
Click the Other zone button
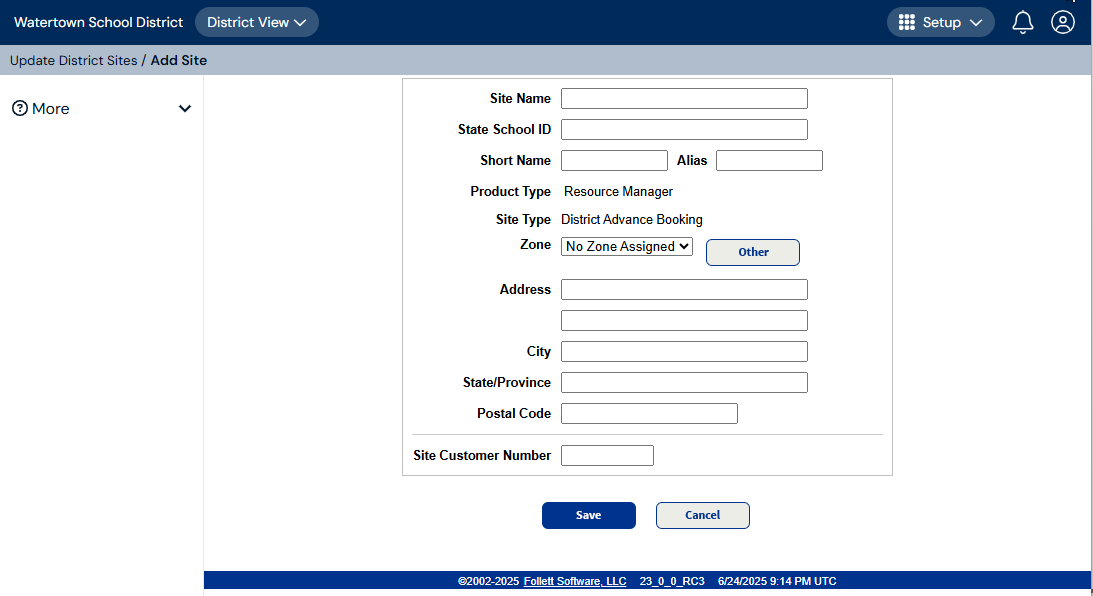(x=752, y=252)
